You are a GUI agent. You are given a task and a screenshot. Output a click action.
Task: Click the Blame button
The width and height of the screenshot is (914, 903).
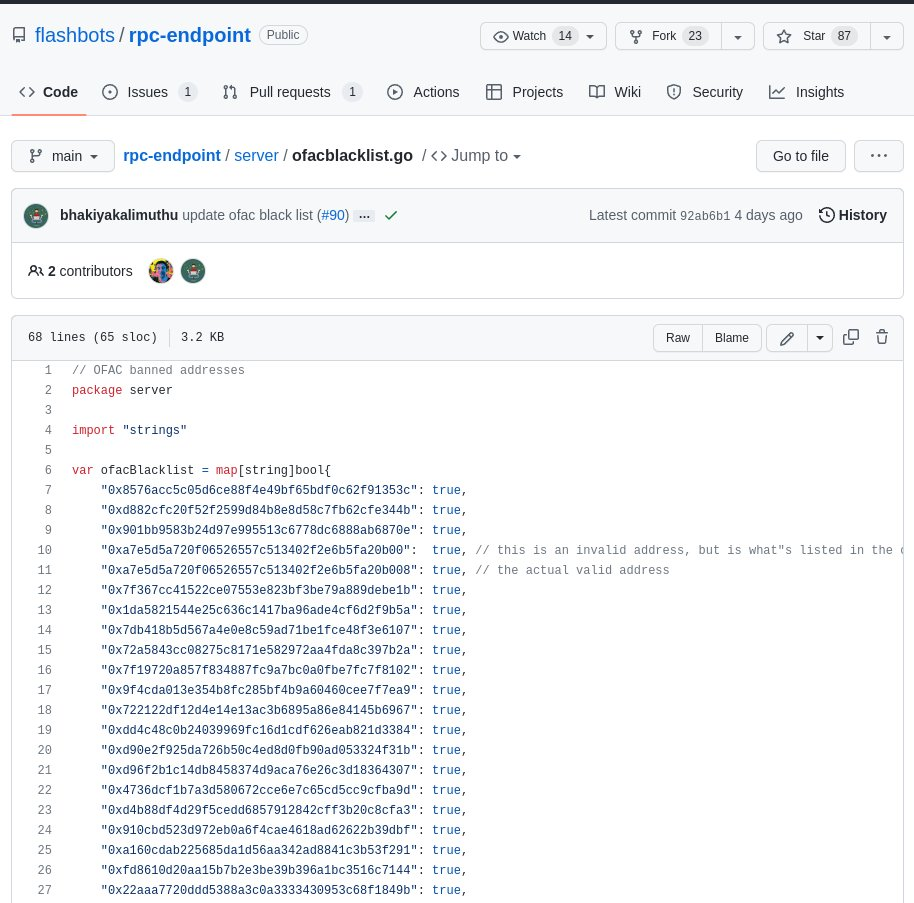pyautogui.click(x=732, y=338)
